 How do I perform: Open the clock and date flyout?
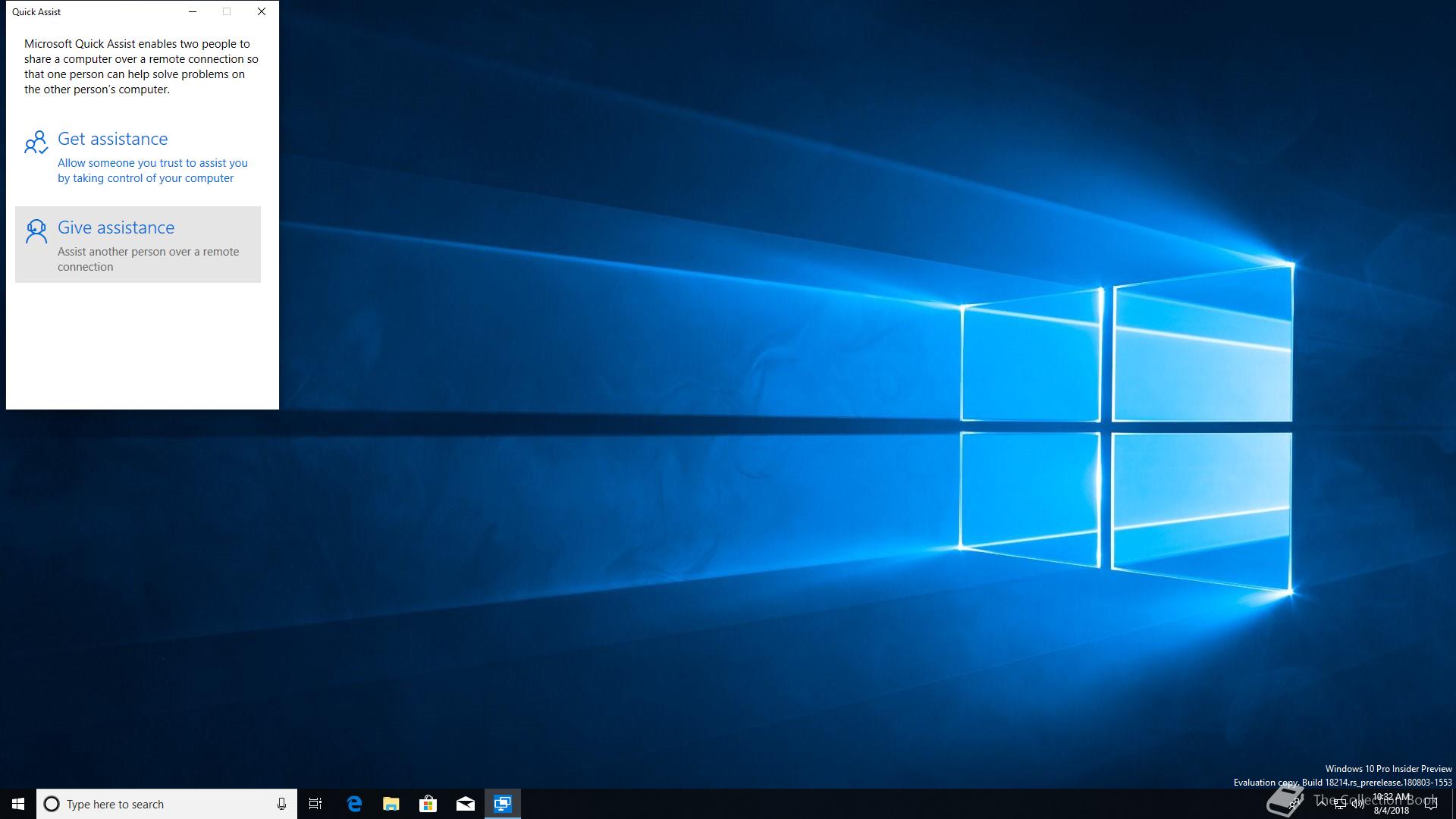coord(1392,804)
